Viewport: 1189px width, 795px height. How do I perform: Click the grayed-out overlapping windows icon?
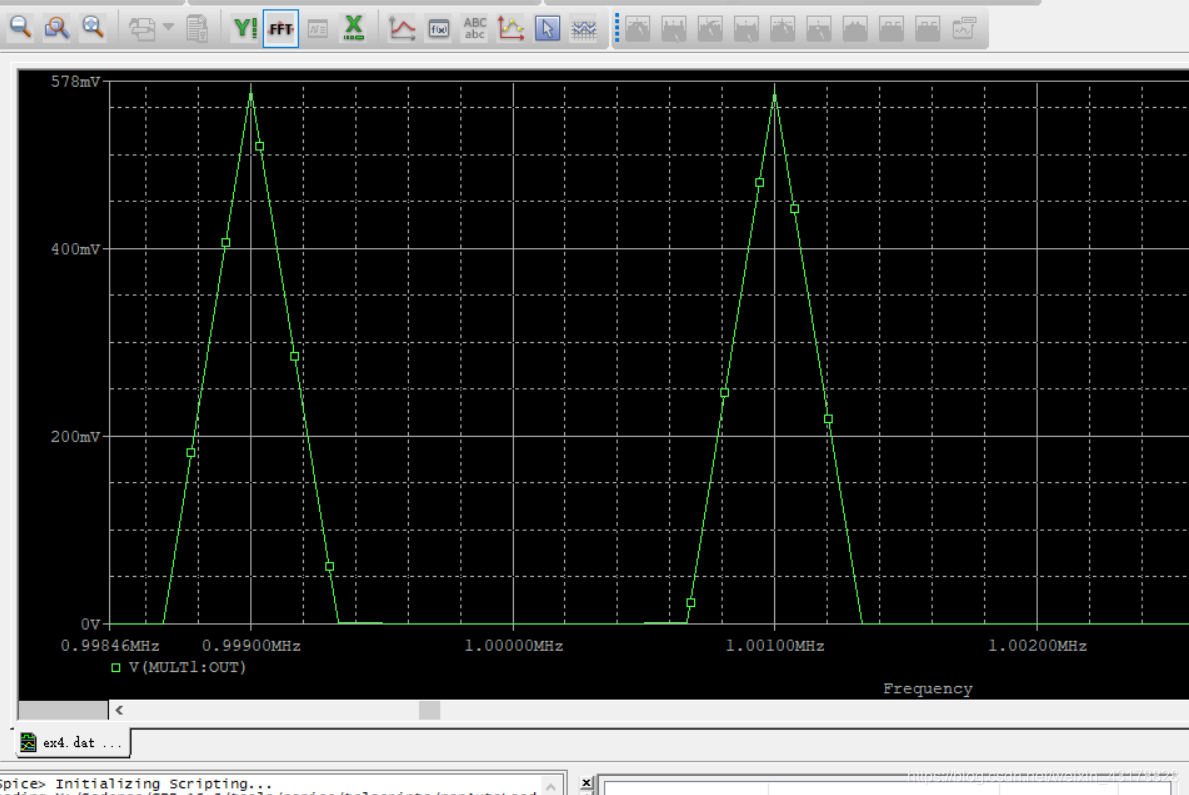point(142,28)
